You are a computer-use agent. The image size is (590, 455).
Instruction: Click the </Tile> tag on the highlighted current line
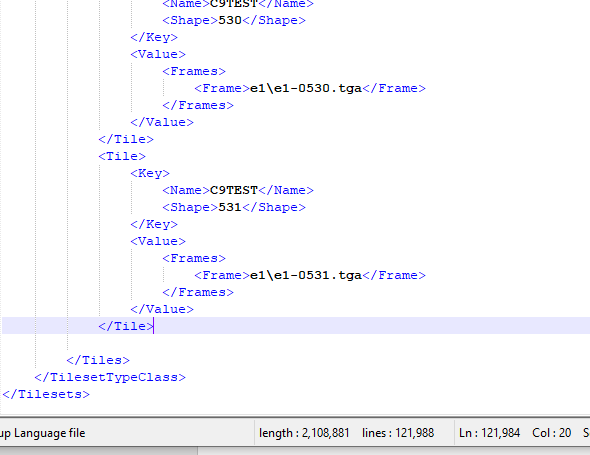click(126, 326)
